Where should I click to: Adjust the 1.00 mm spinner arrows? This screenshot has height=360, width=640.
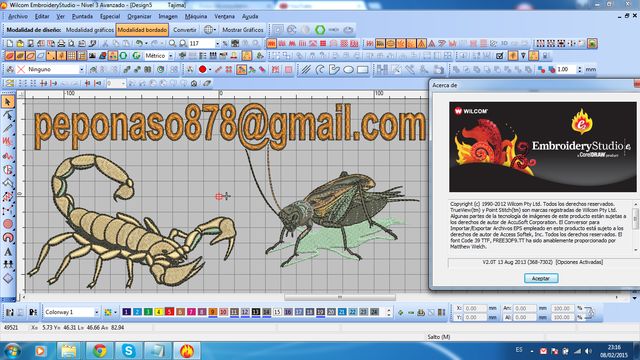click(580, 70)
